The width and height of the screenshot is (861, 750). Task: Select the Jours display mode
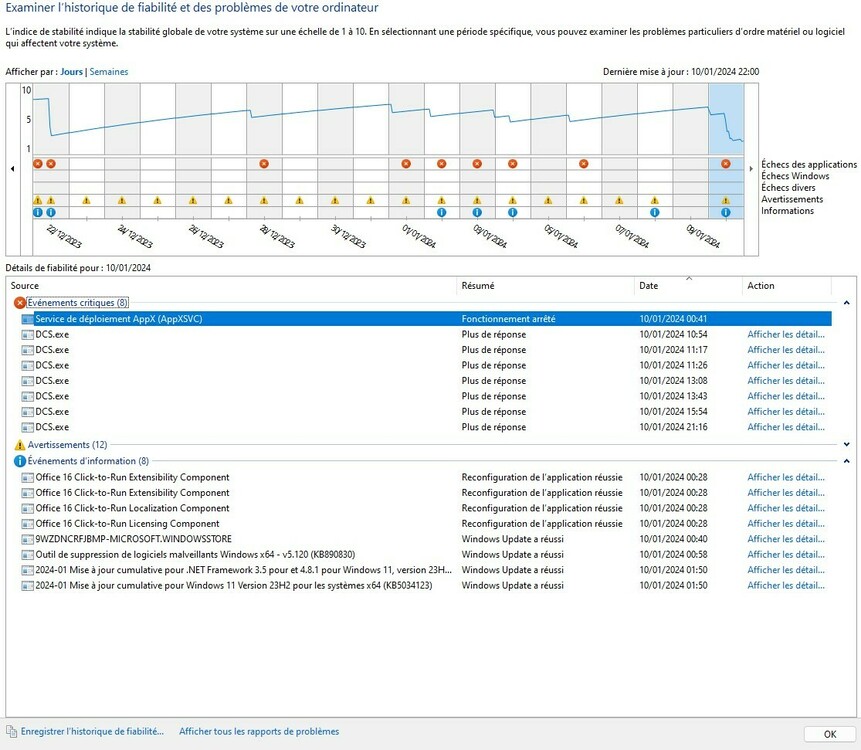[x=70, y=71]
